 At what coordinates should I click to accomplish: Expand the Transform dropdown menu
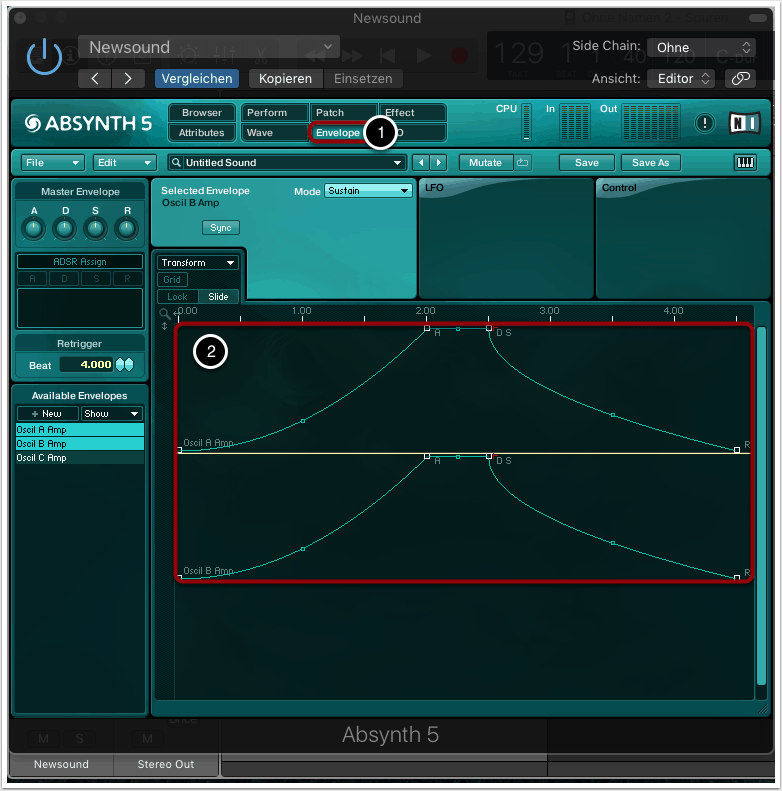click(x=198, y=262)
